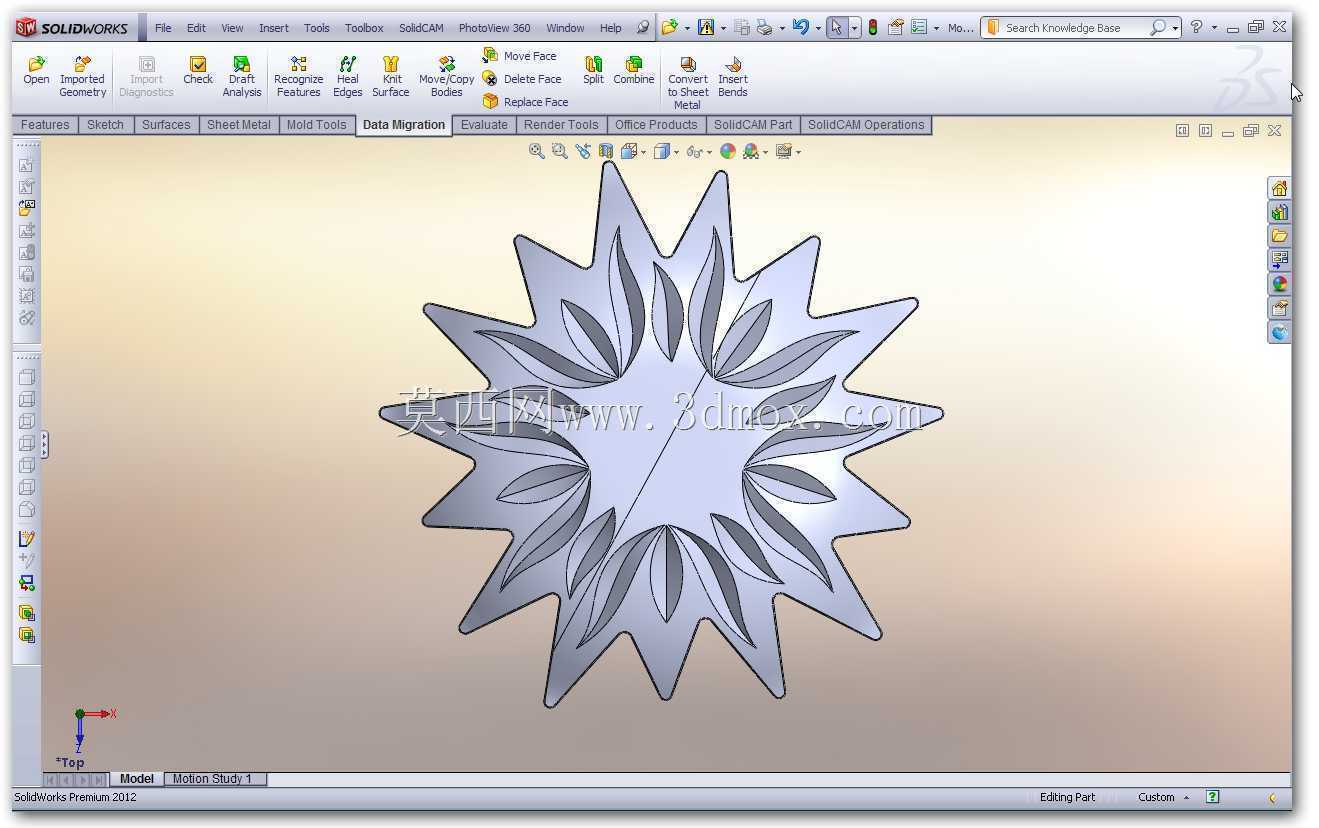Click the Insert Bends tool
The height and width of the screenshot is (828, 1319).
click(733, 77)
